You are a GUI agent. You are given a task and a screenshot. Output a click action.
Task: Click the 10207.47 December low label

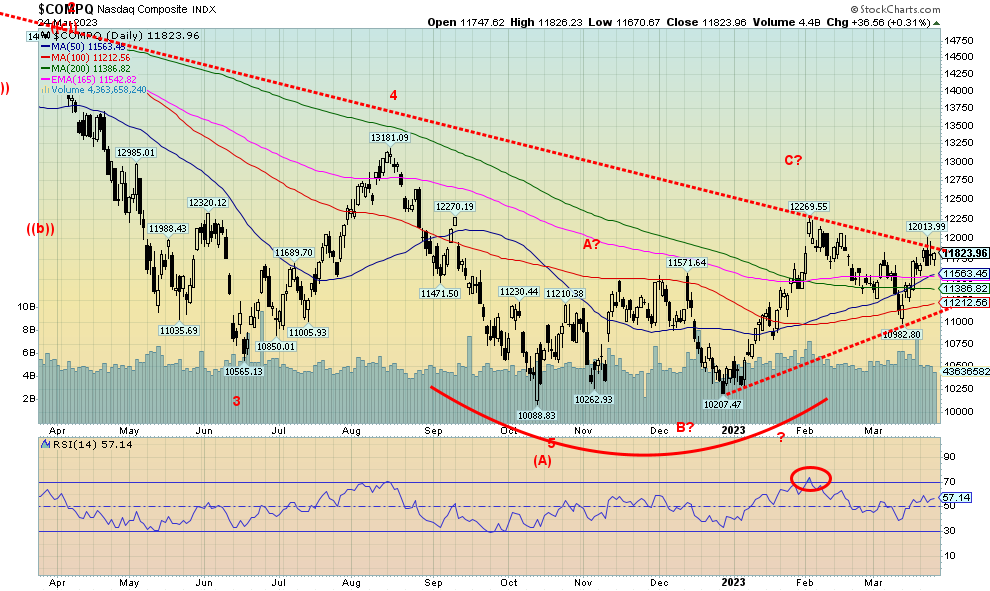tap(722, 405)
